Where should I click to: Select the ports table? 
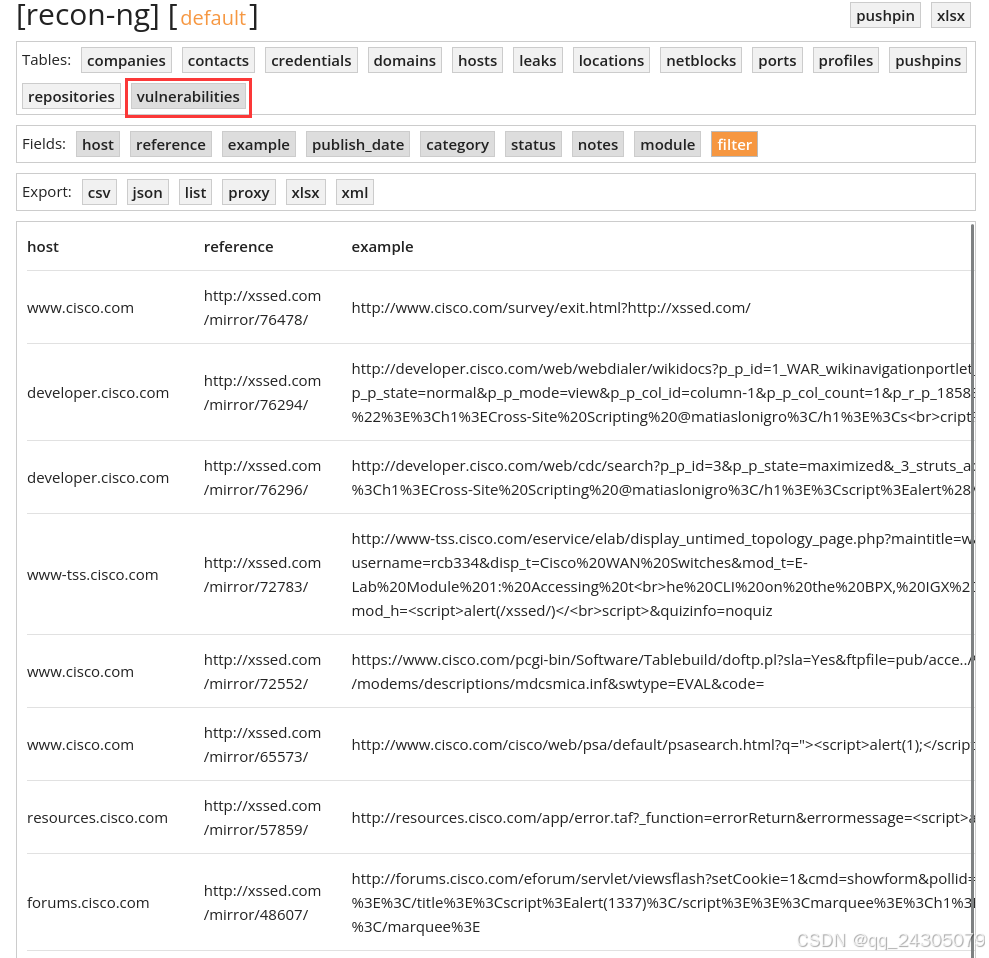point(777,61)
